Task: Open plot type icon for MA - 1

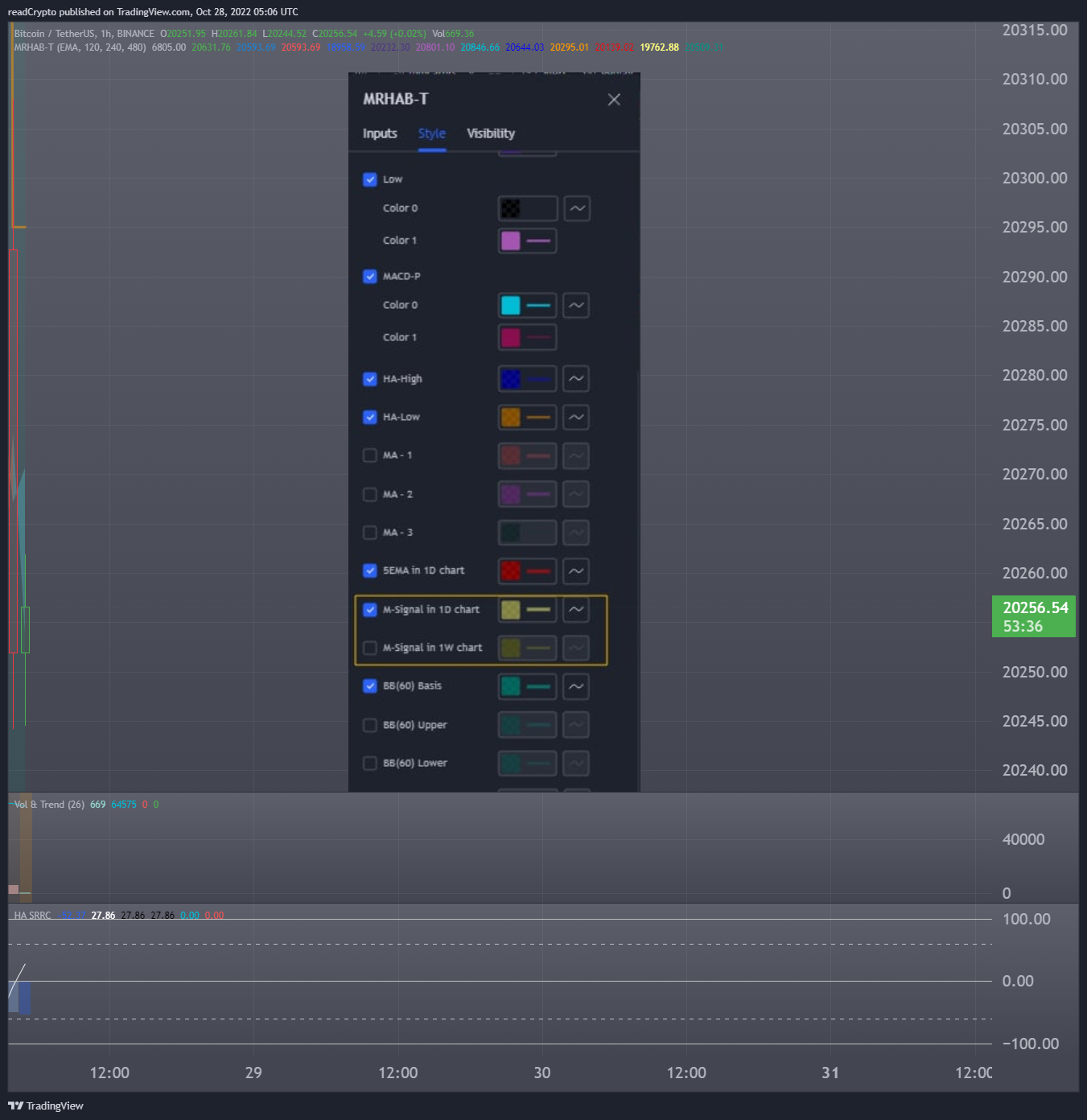Action: (x=576, y=455)
